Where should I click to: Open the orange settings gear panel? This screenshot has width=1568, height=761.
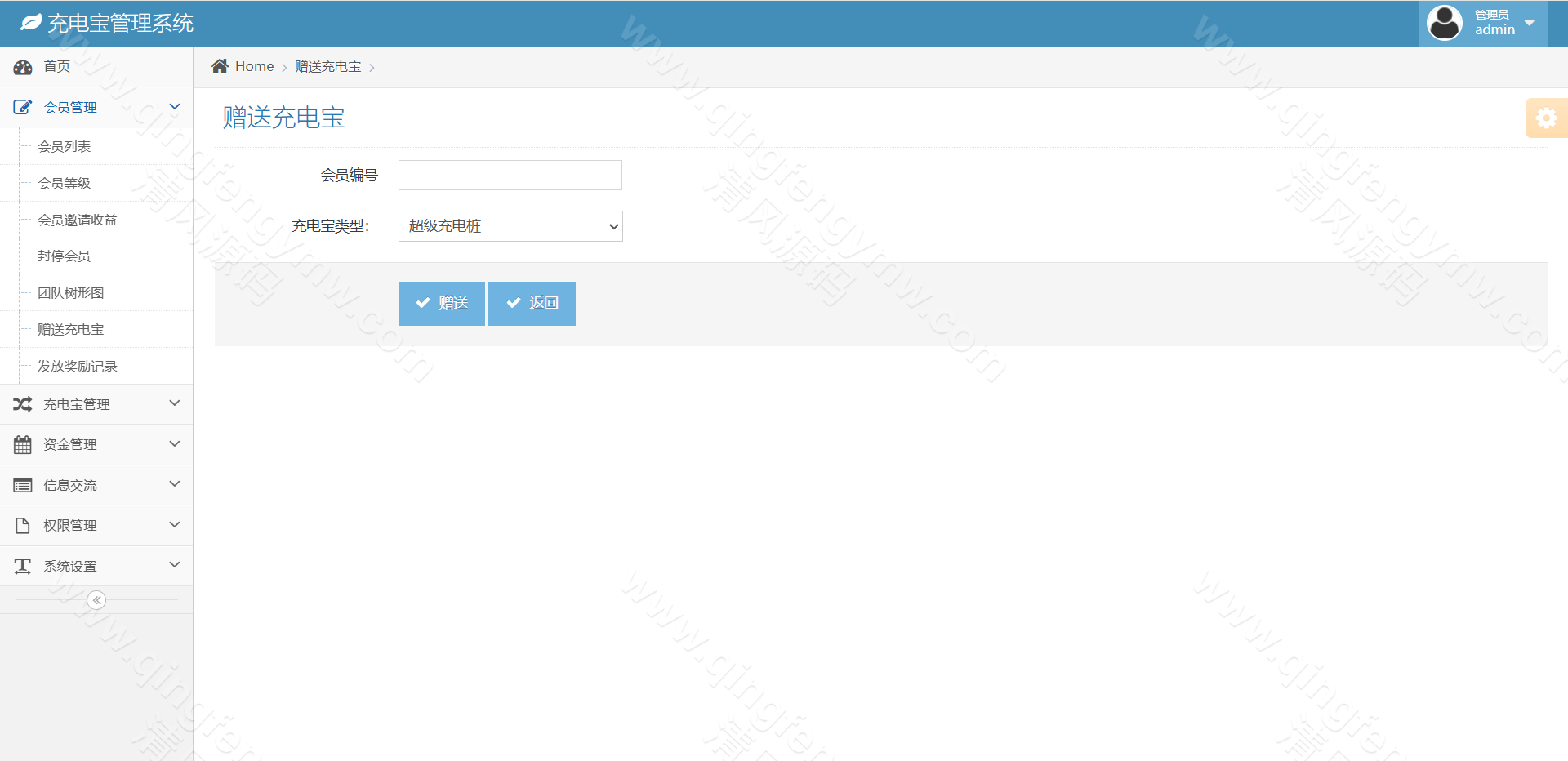pos(1546,118)
